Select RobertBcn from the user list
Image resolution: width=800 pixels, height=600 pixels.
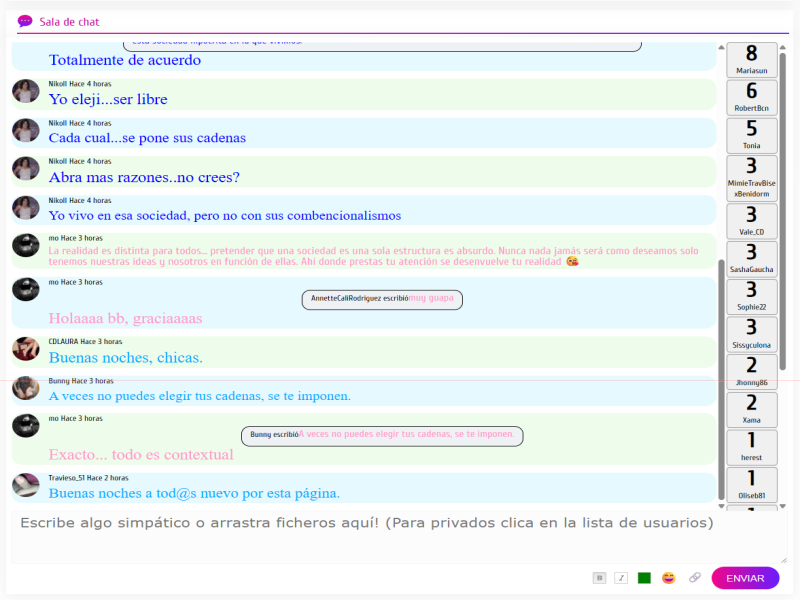(x=752, y=97)
